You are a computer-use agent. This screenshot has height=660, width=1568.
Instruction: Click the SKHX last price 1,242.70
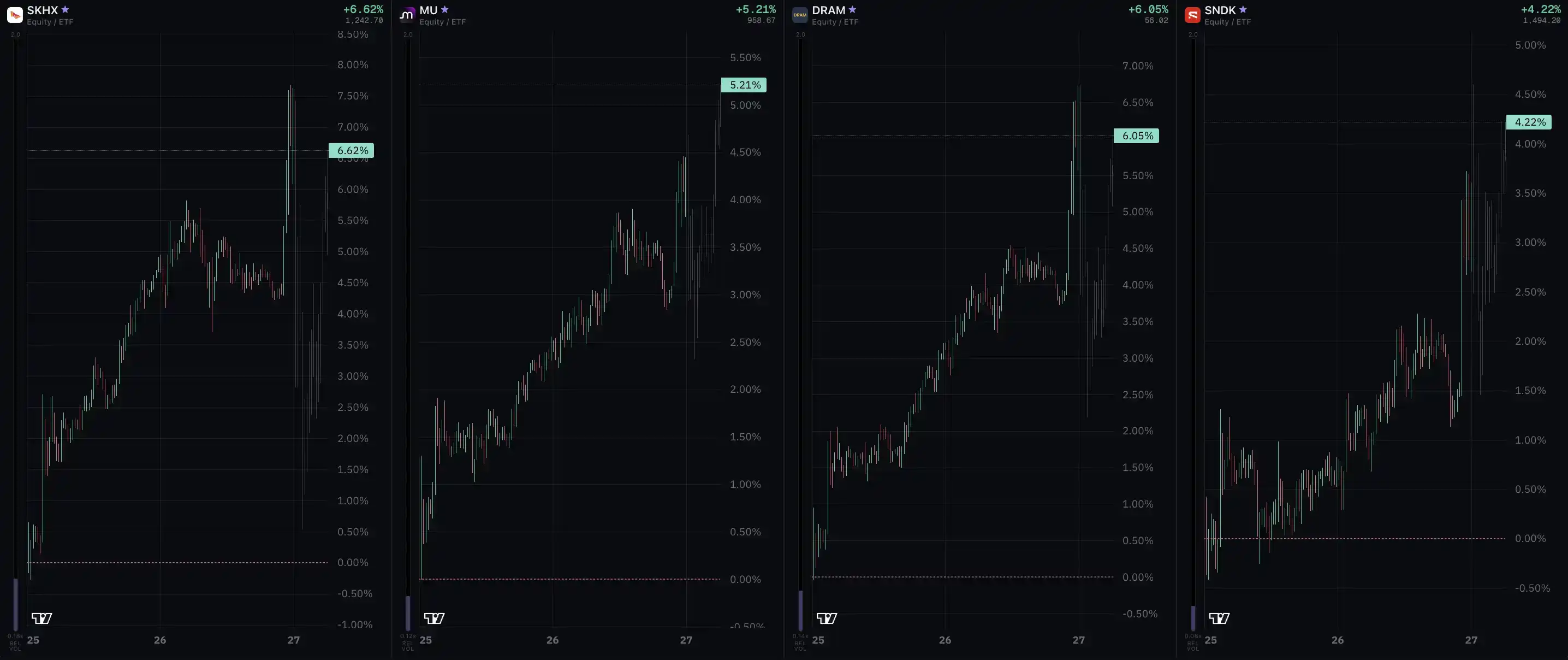pyautogui.click(x=364, y=21)
